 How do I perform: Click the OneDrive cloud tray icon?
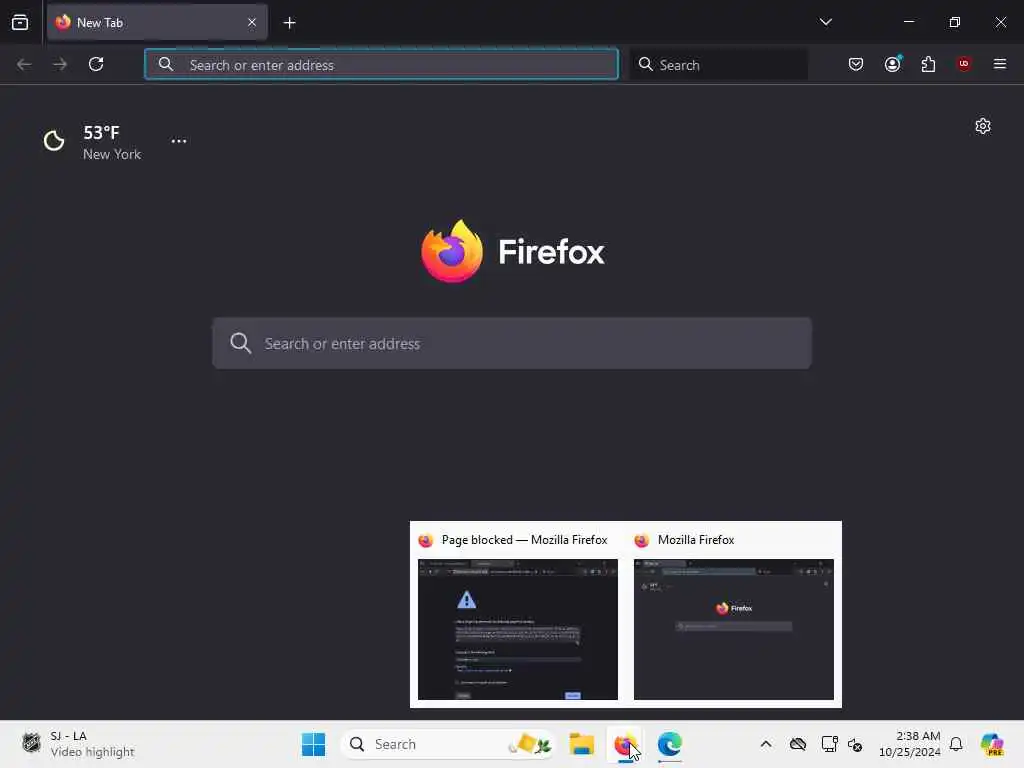(797, 744)
